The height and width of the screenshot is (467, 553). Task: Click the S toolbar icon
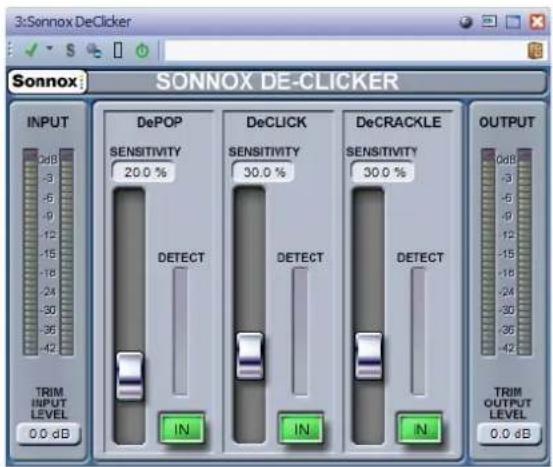point(71,50)
